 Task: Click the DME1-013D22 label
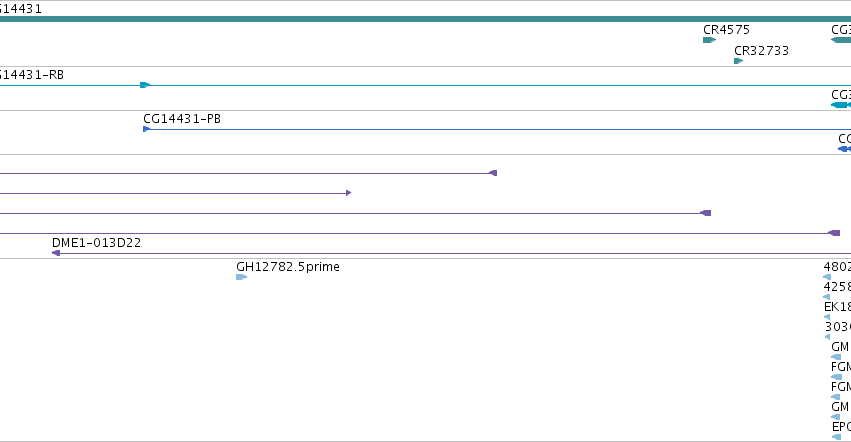pyautogui.click(x=96, y=243)
